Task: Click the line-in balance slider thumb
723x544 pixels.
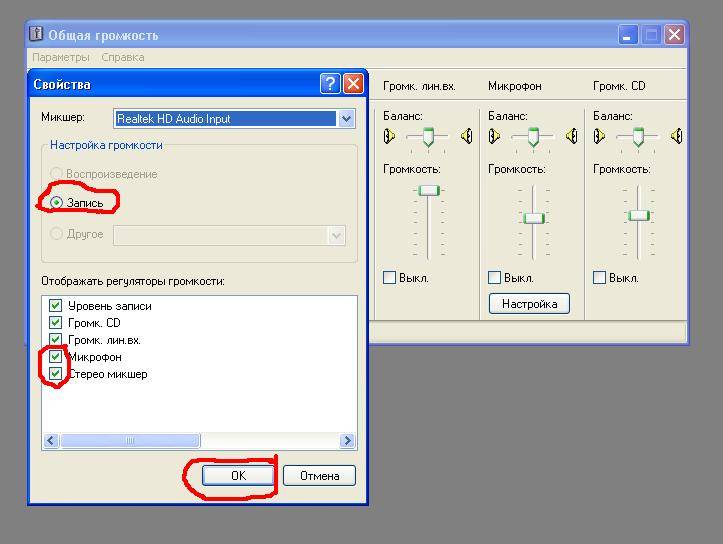Action: click(428, 137)
